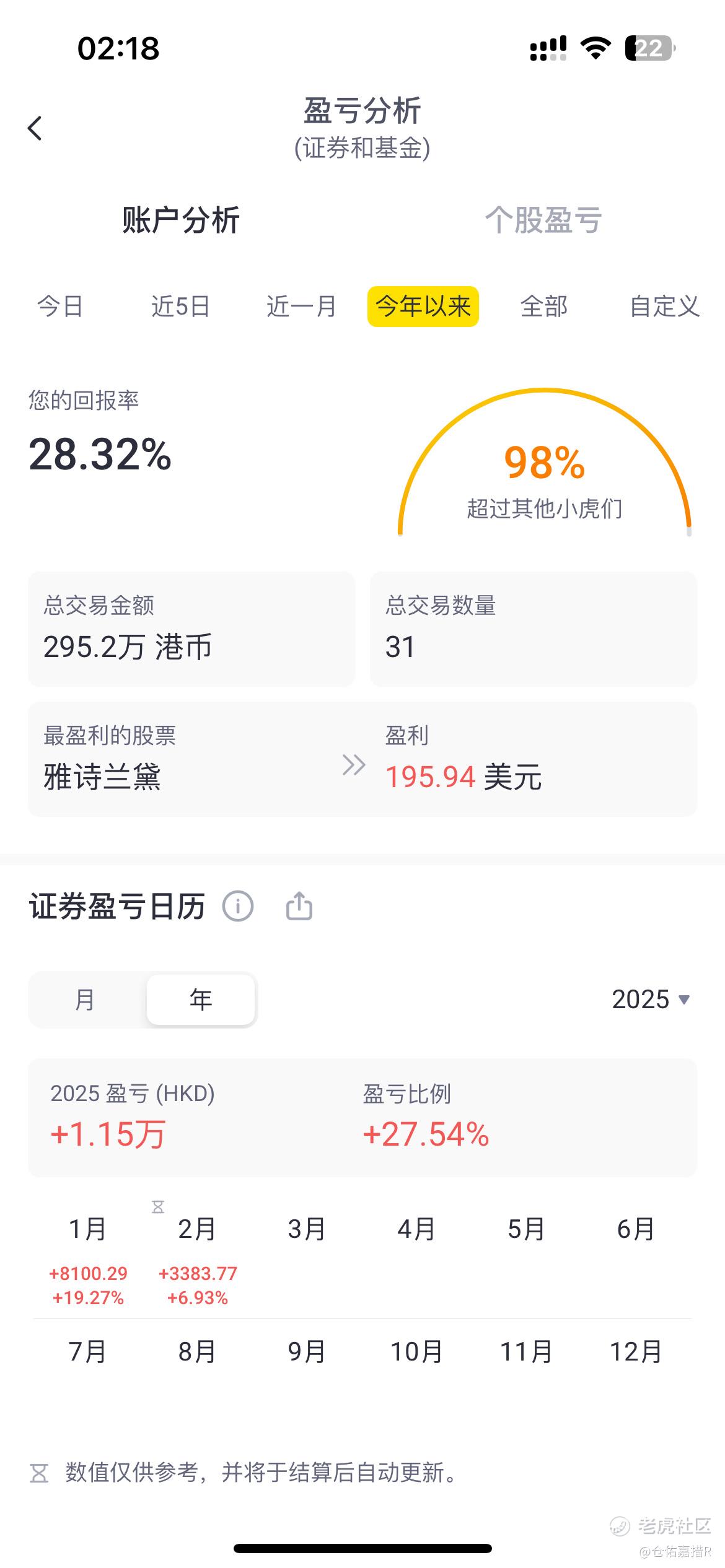Switch calendar view to 月
The width and height of the screenshot is (725, 1568).
pyautogui.click(x=85, y=1000)
